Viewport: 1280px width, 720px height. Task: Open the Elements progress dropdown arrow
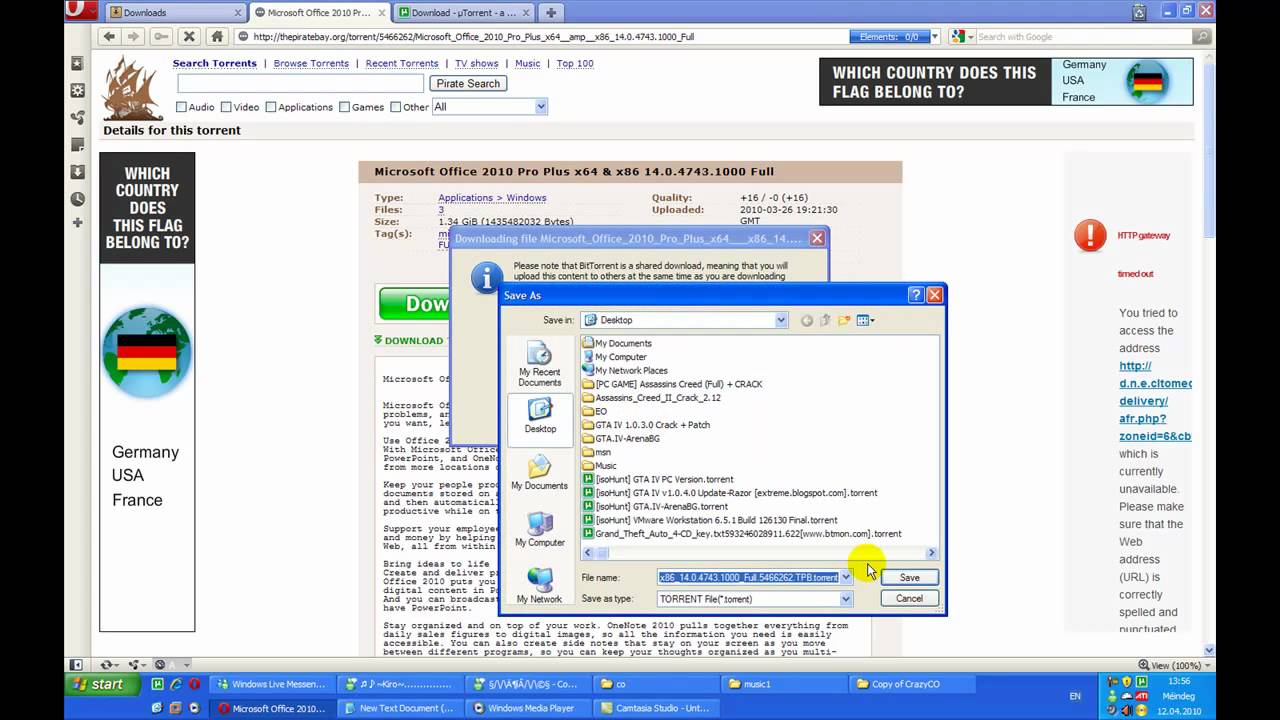point(934,37)
